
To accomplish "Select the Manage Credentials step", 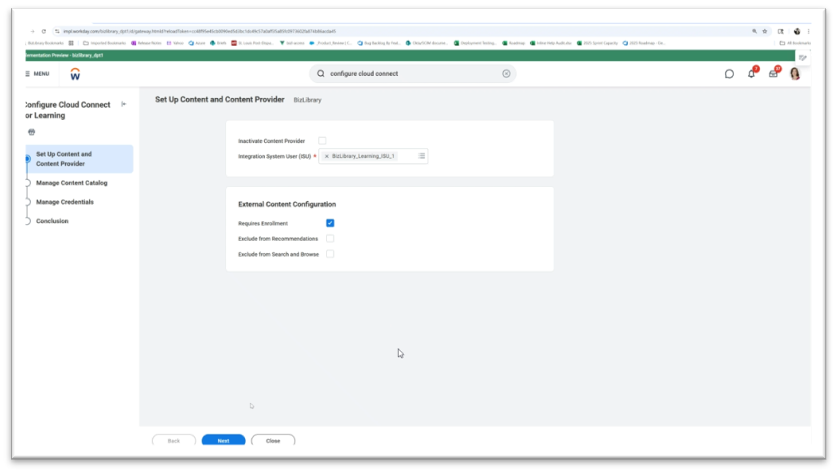I will [65, 202].
